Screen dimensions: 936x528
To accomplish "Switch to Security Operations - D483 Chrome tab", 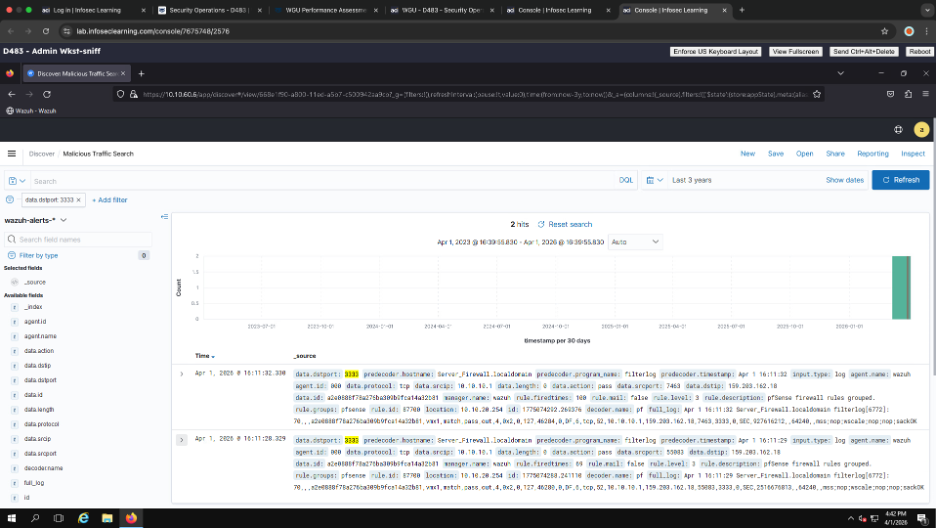I will pyautogui.click(x=209, y=10).
